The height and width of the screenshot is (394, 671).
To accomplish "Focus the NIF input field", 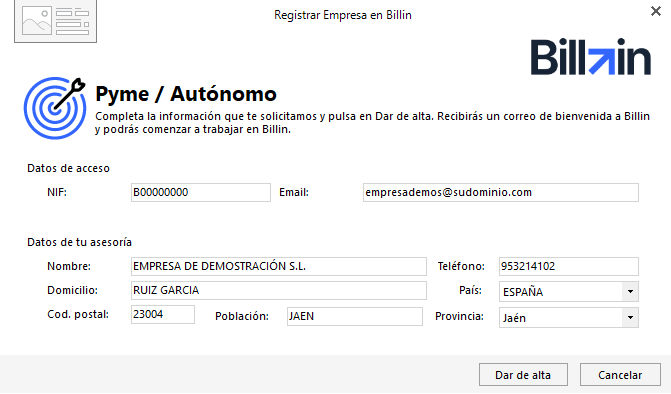I will 201,193.
